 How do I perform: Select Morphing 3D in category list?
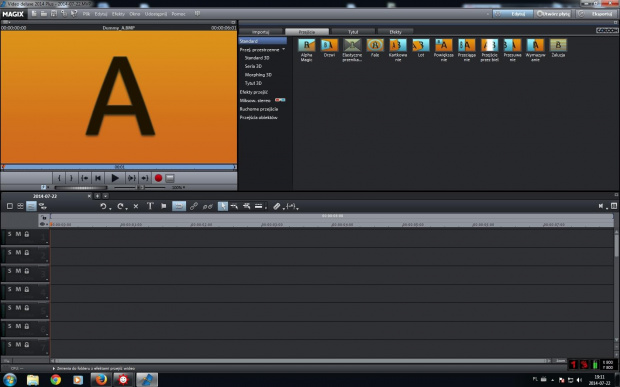[x=258, y=75]
